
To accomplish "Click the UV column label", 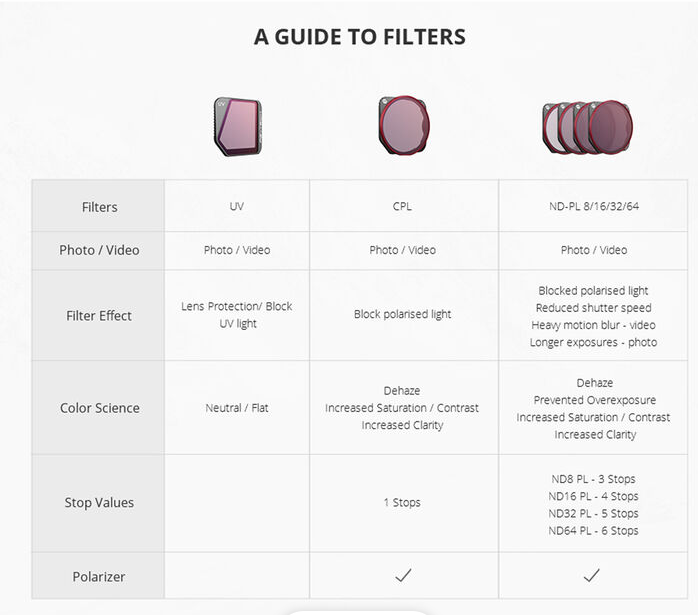I will (237, 207).
